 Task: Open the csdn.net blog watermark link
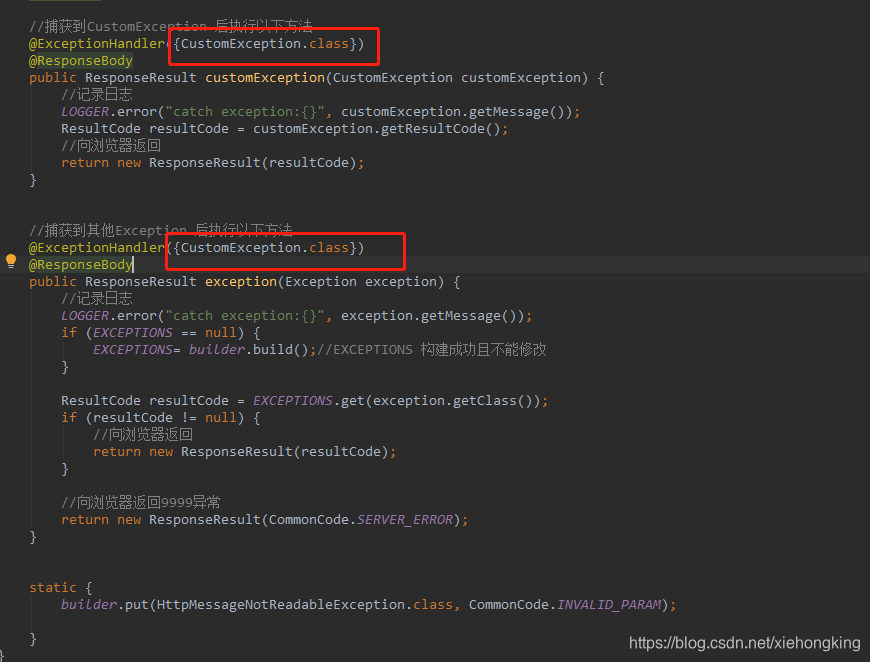pyautogui.click(x=745, y=643)
